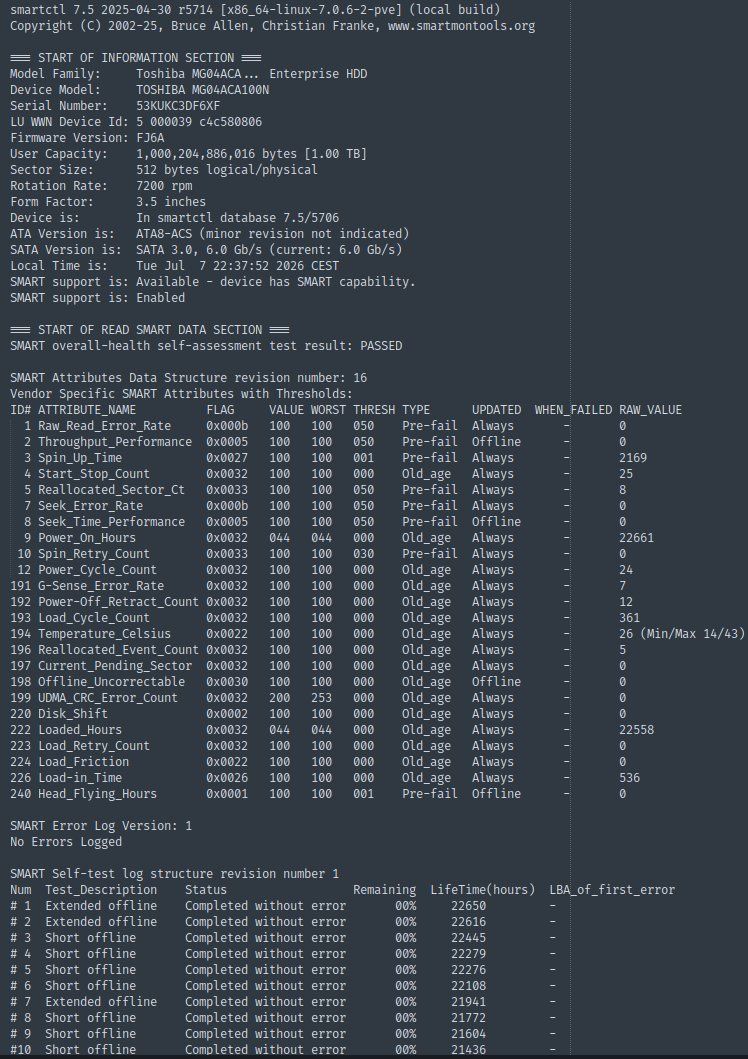
Task: Click the Load_Cycle_Count raw value 361
Action: [x=629, y=618]
